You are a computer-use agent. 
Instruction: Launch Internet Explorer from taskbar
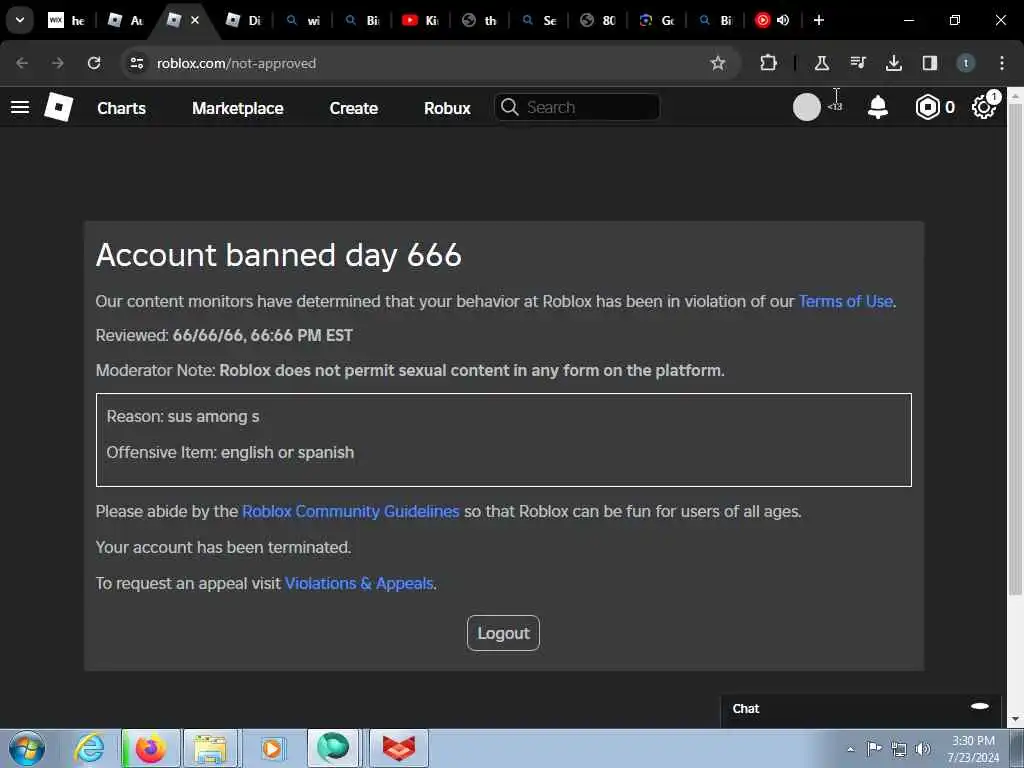click(88, 748)
